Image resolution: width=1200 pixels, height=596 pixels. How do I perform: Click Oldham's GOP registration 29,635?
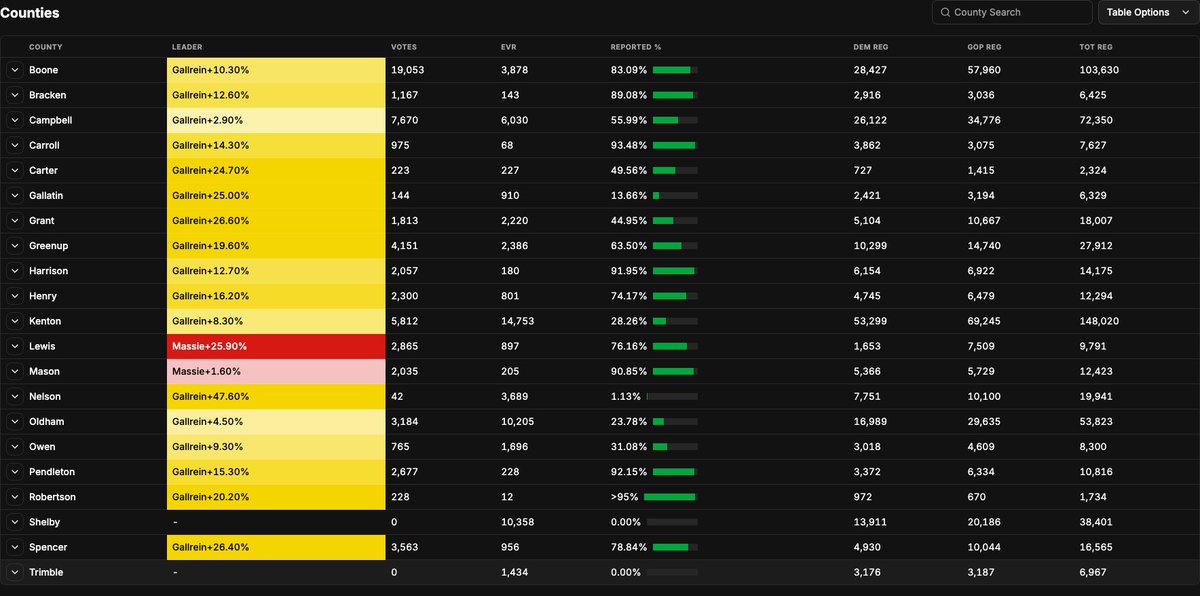[985, 422]
